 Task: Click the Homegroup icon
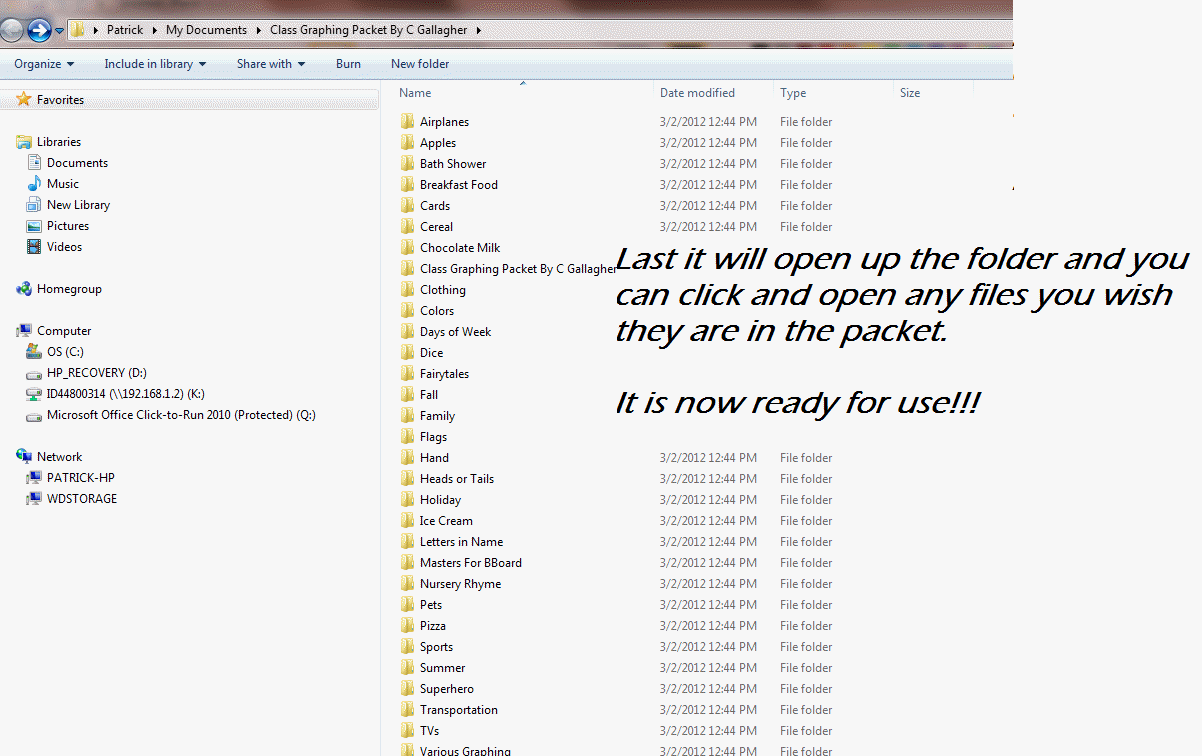pos(24,289)
